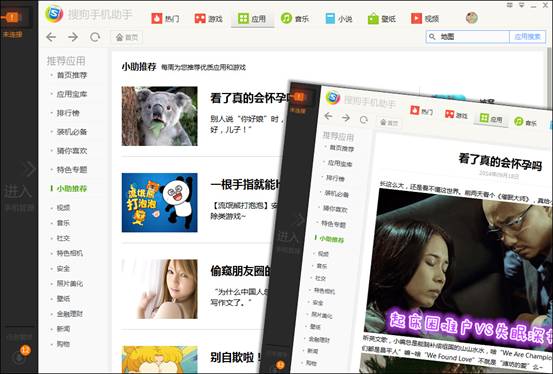The height and width of the screenshot is (374, 553).
Task: Open 特色相机 category in back window sidebar
Action: click(70, 253)
